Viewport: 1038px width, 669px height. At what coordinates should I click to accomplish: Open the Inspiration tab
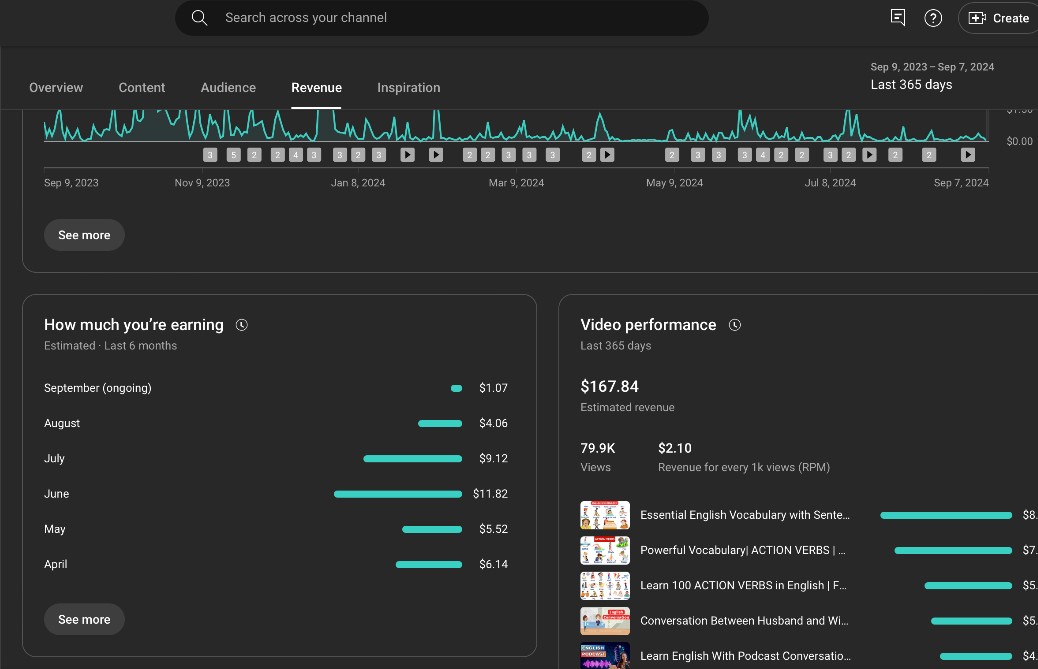click(x=408, y=88)
